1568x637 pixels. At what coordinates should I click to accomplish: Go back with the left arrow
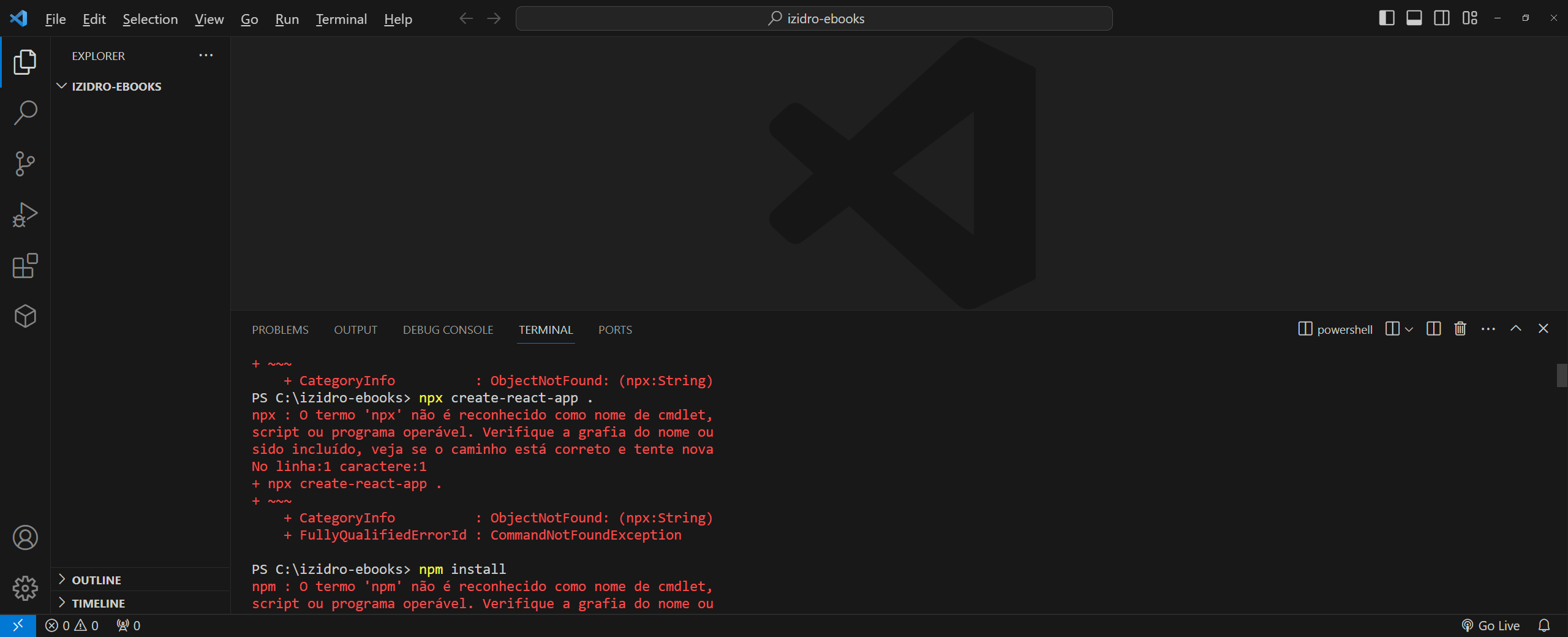click(466, 18)
